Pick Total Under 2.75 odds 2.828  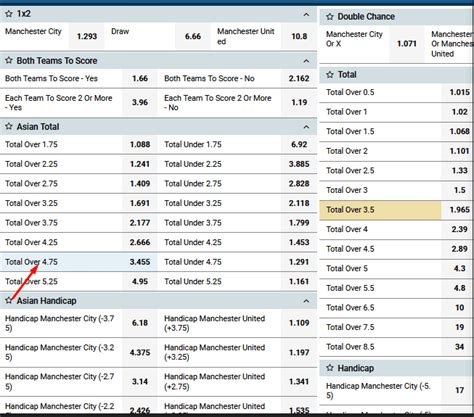pos(299,184)
